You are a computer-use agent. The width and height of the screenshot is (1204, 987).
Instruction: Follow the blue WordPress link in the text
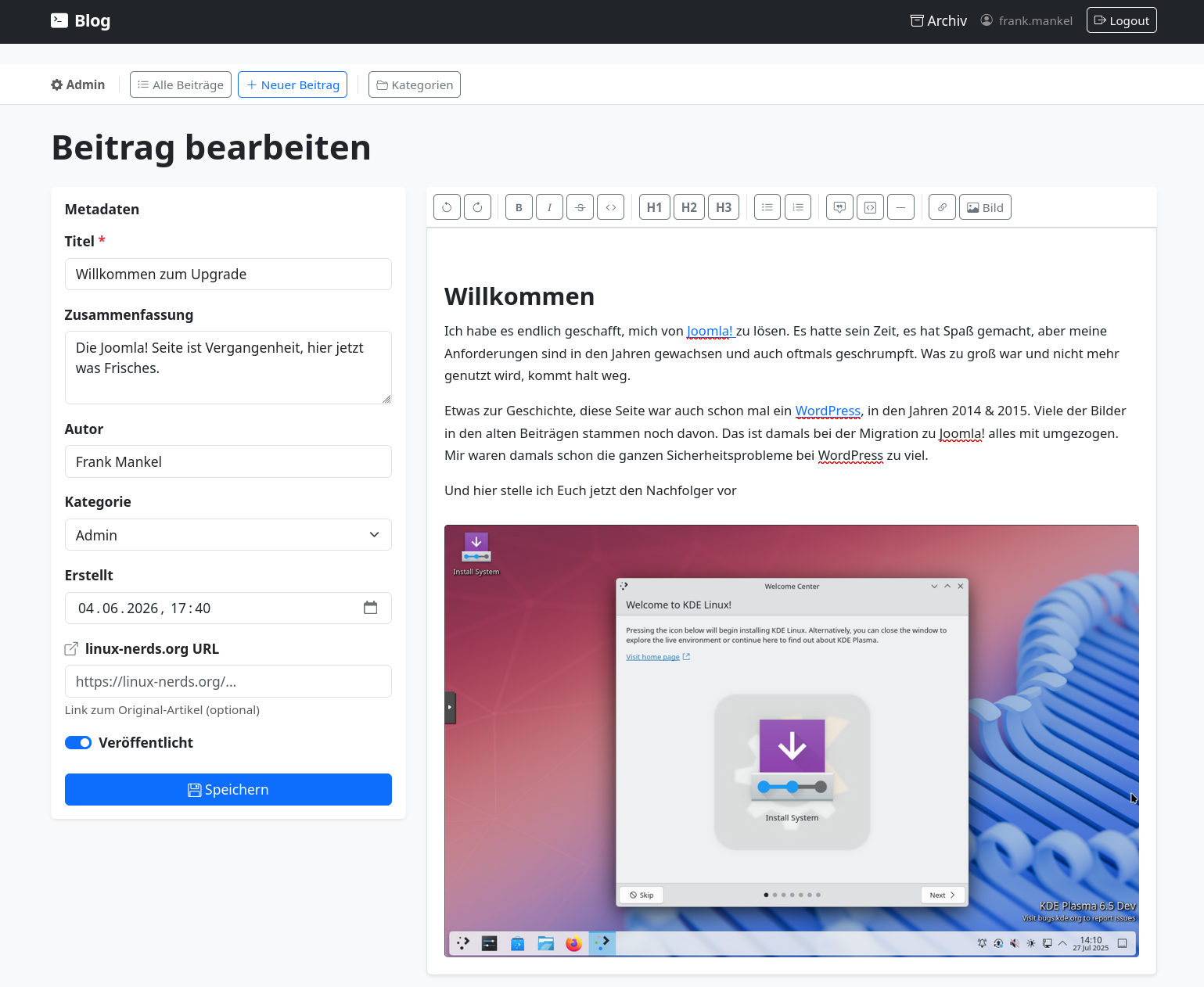coord(828,411)
